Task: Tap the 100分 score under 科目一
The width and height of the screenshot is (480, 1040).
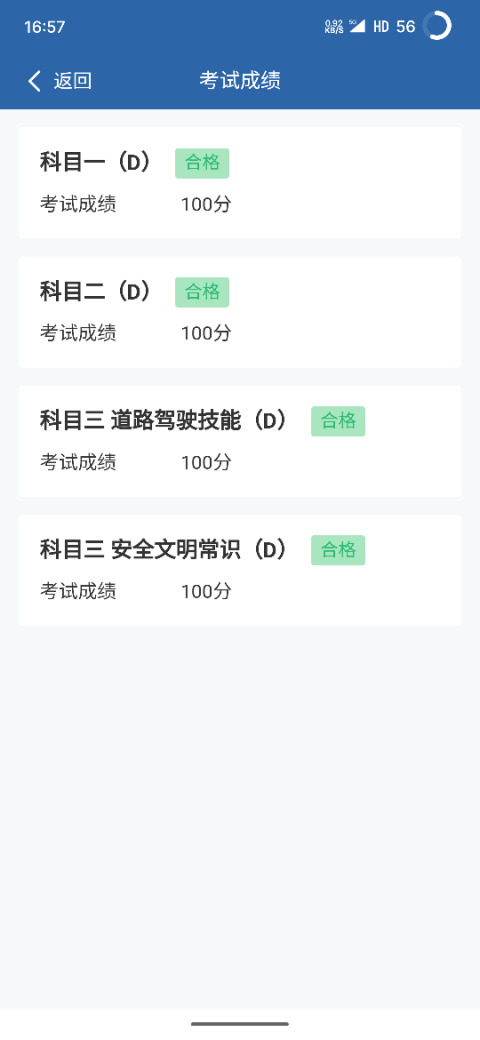Action: (x=206, y=204)
